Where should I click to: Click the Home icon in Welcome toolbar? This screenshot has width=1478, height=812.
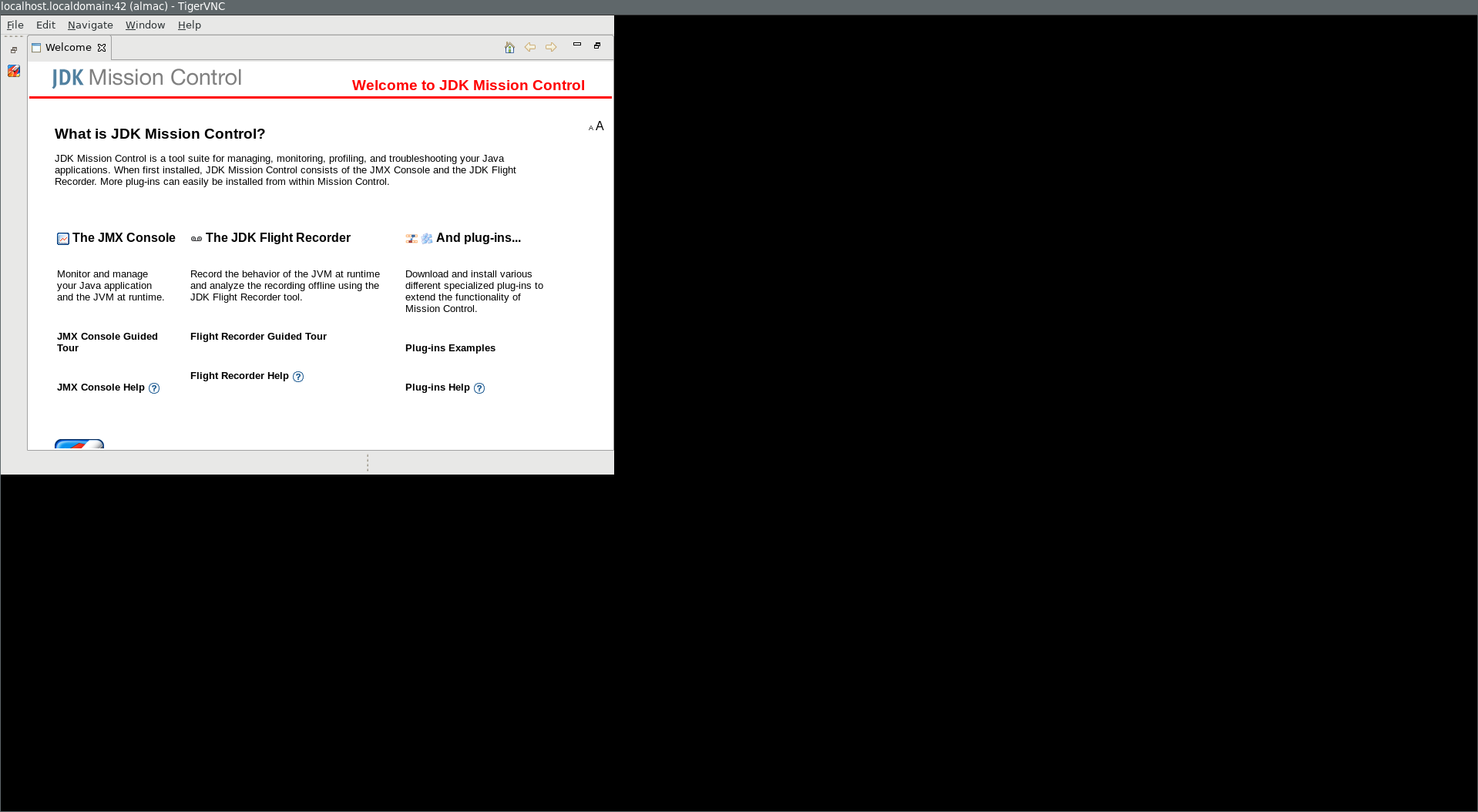point(509,48)
